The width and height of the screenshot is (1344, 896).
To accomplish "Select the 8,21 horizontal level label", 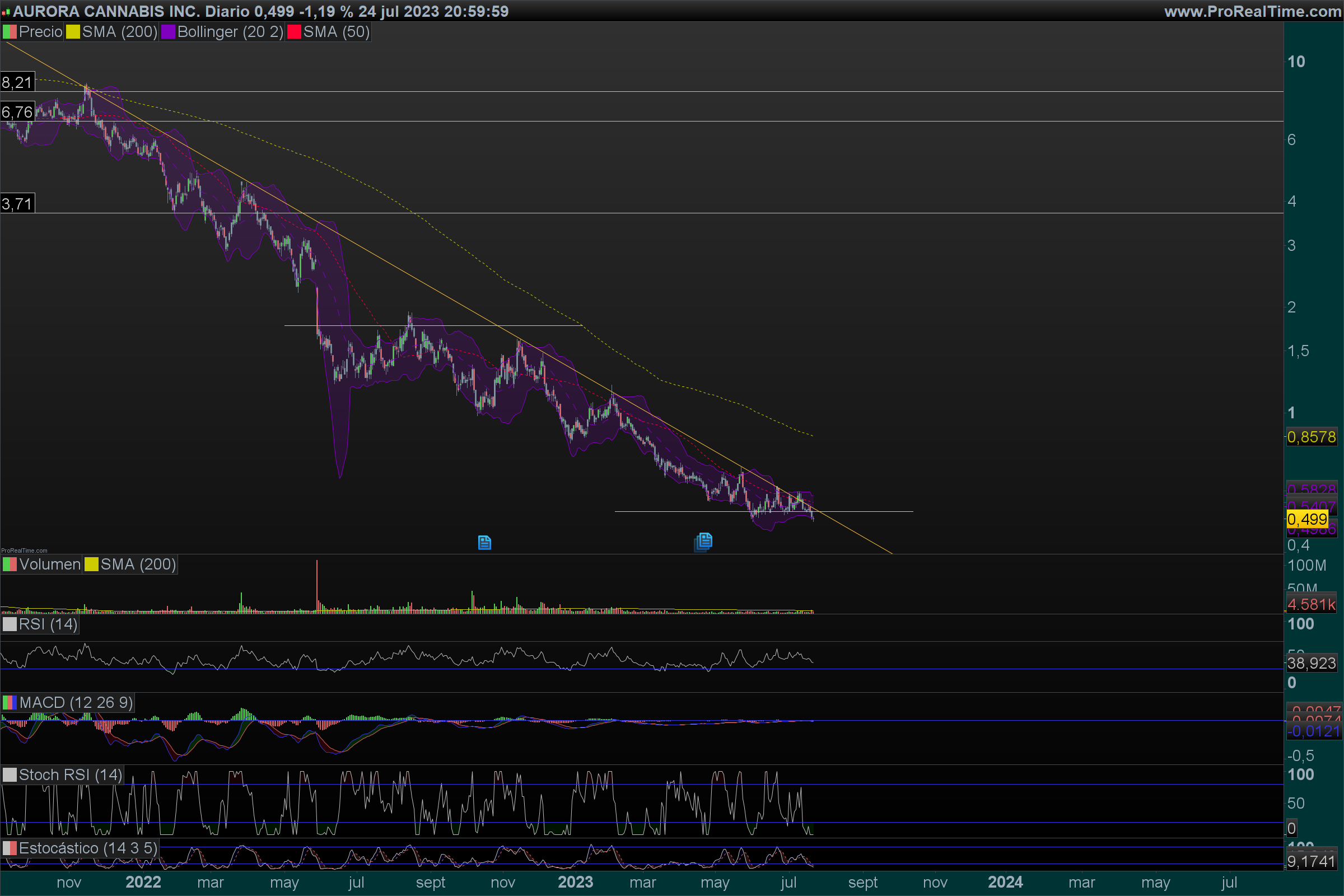I will point(17,82).
